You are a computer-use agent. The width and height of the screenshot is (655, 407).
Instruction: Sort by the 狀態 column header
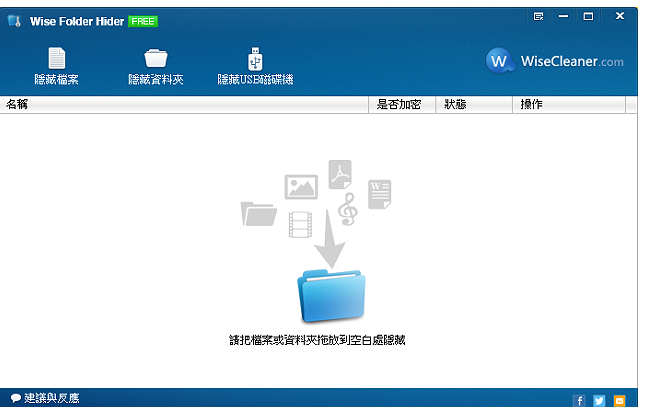474,104
